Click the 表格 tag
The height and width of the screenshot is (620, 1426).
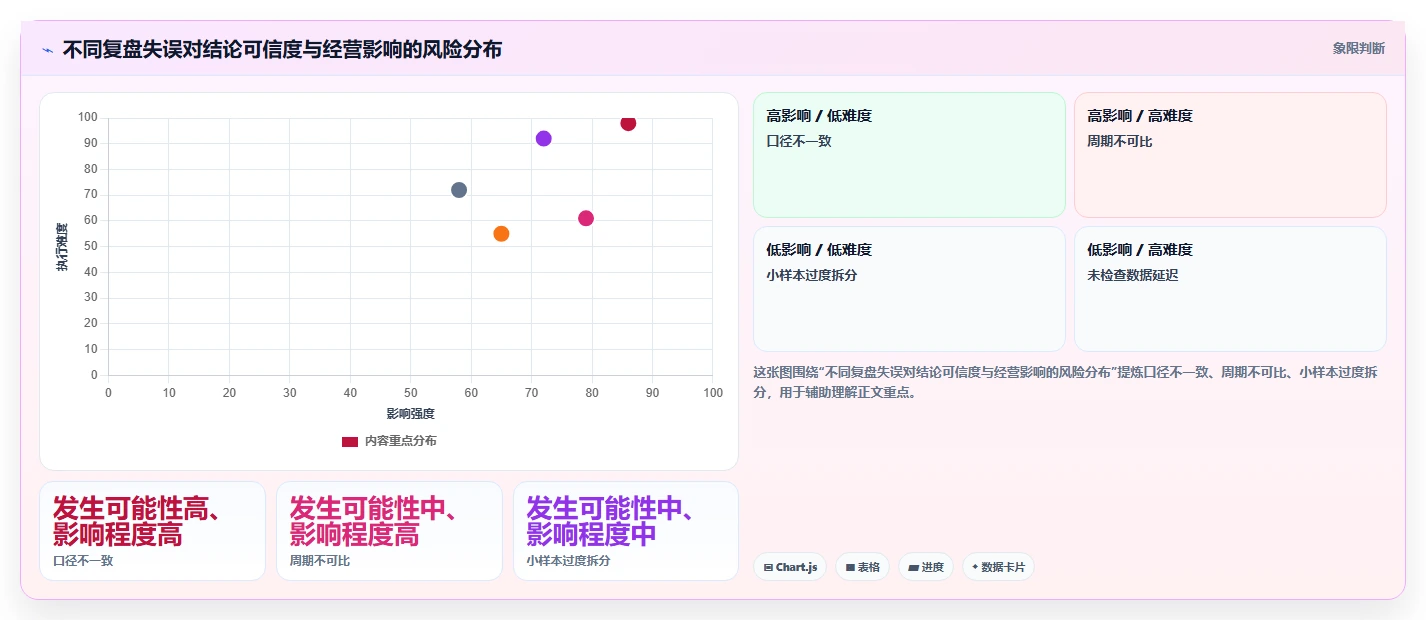(x=862, y=567)
